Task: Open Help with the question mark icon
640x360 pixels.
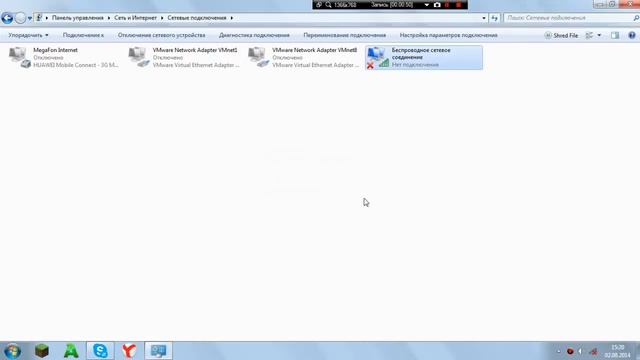Action: point(632,36)
